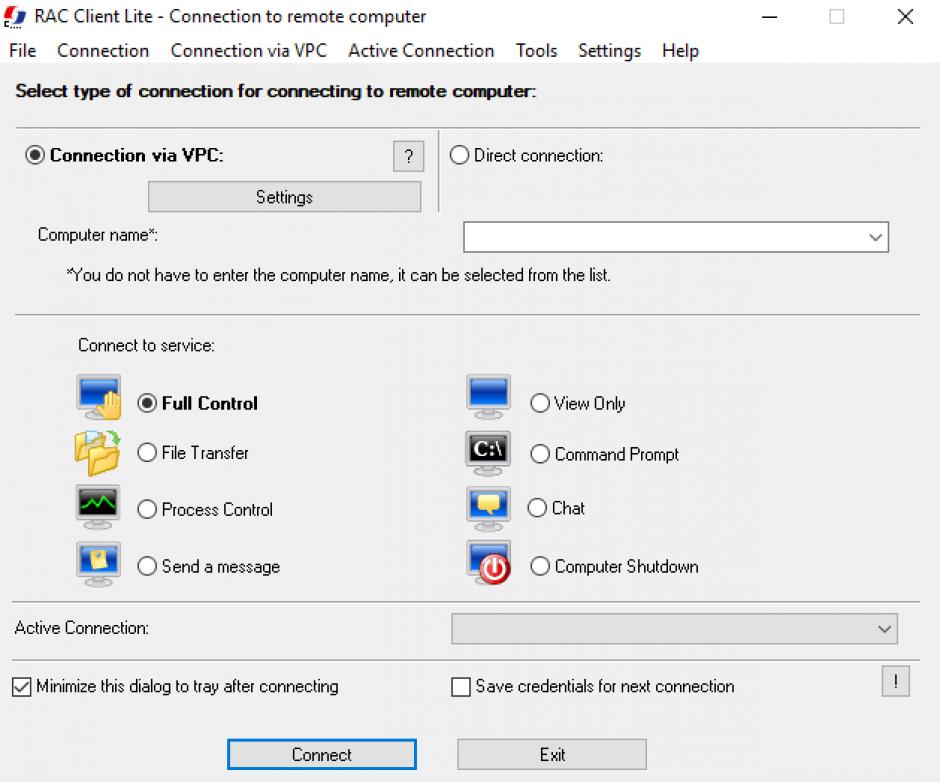This screenshot has height=782, width=940.
Task: Open the Connection via VPC menu
Action: [248, 51]
